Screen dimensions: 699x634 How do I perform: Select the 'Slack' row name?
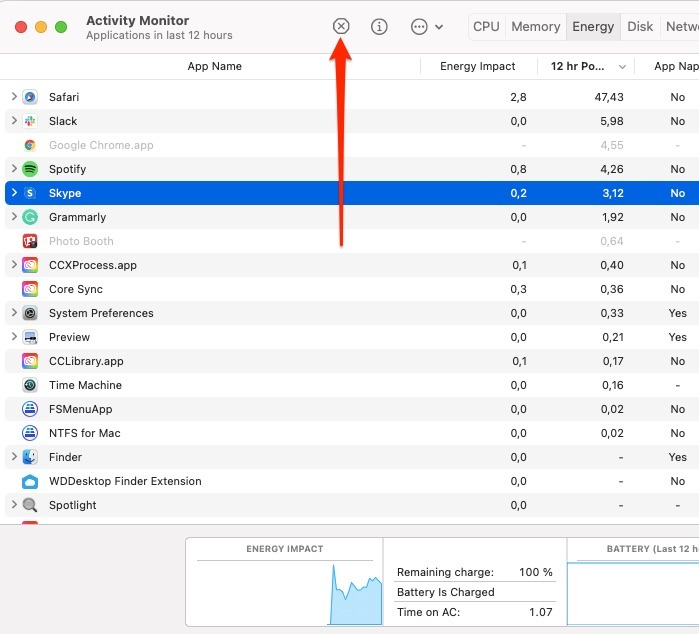click(63, 121)
